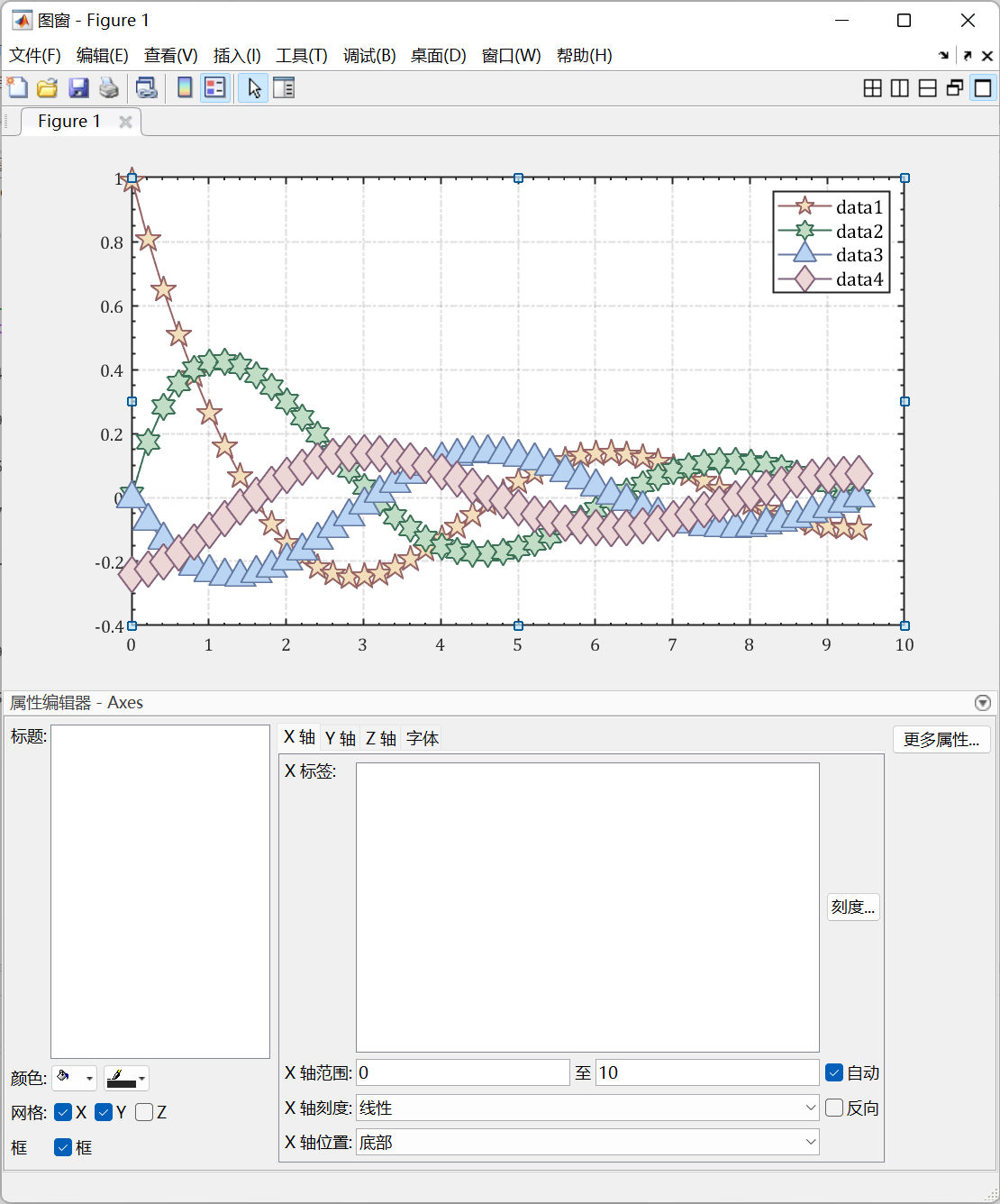Open the 桌面(D) menu
The height and width of the screenshot is (1204, 1000).
pos(439,56)
